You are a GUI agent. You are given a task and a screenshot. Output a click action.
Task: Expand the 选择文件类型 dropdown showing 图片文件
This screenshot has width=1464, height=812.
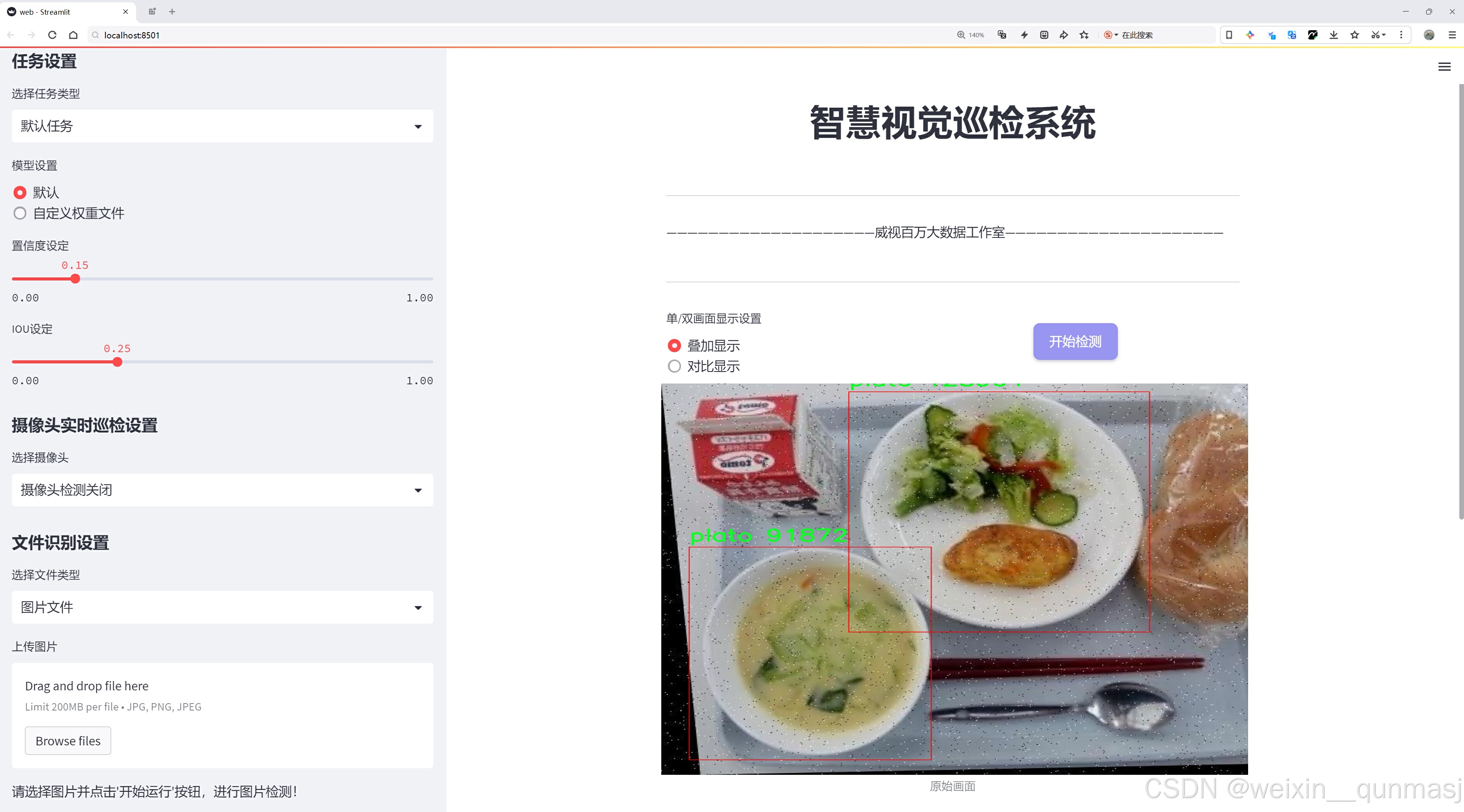pyautogui.click(x=222, y=607)
